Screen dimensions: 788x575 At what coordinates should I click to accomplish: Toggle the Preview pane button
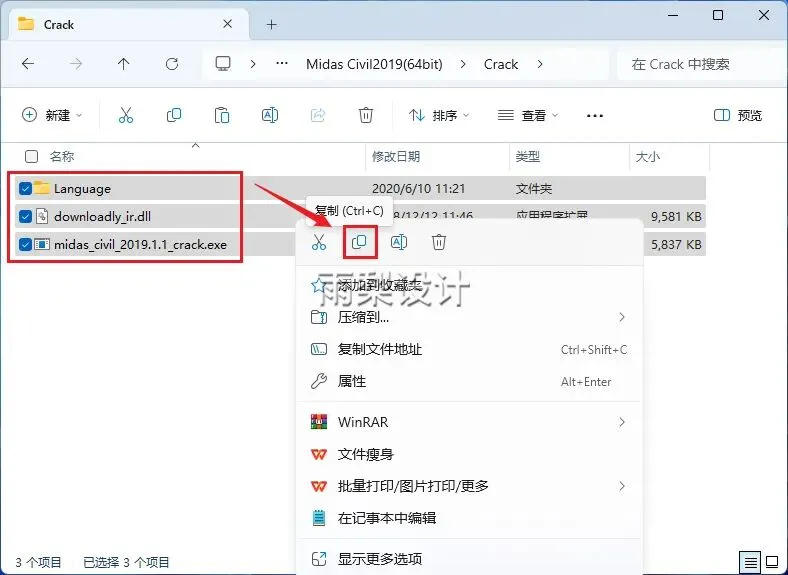click(738, 116)
